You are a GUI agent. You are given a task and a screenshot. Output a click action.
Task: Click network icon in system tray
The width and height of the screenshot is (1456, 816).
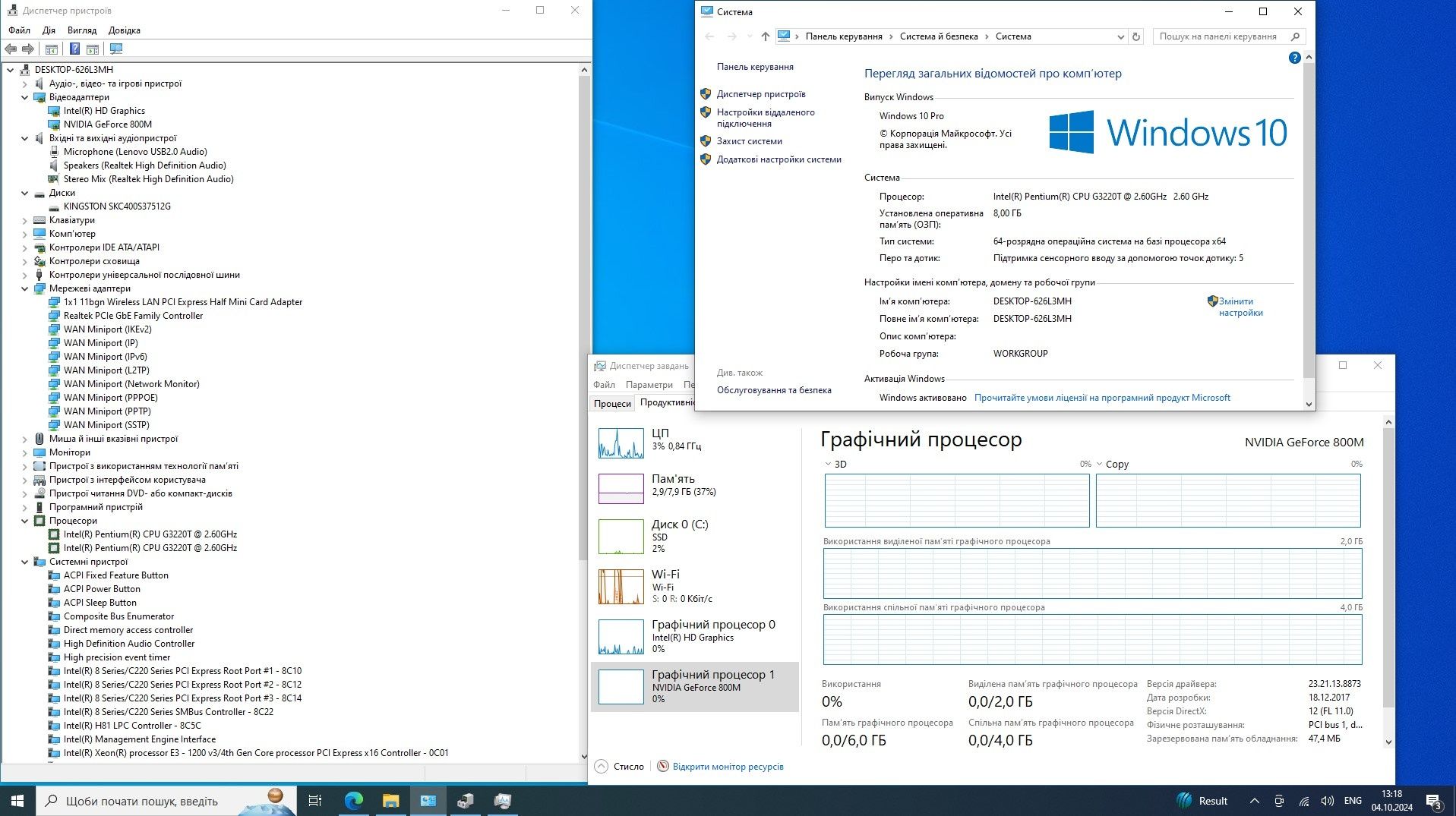pyautogui.click(x=1304, y=801)
